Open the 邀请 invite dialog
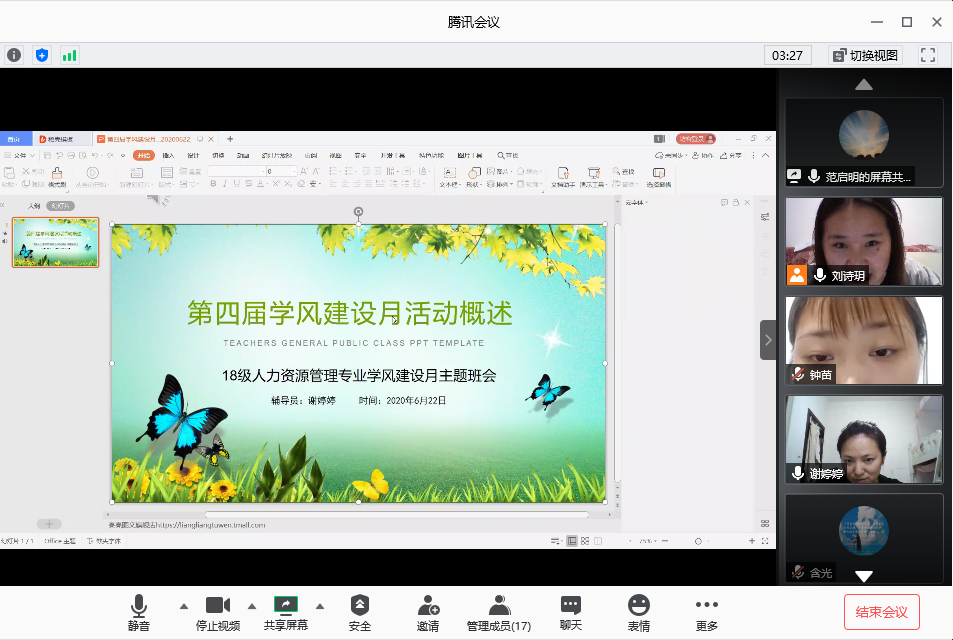The height and width of the screenshot is (640, 953). (x=428, y=612)
